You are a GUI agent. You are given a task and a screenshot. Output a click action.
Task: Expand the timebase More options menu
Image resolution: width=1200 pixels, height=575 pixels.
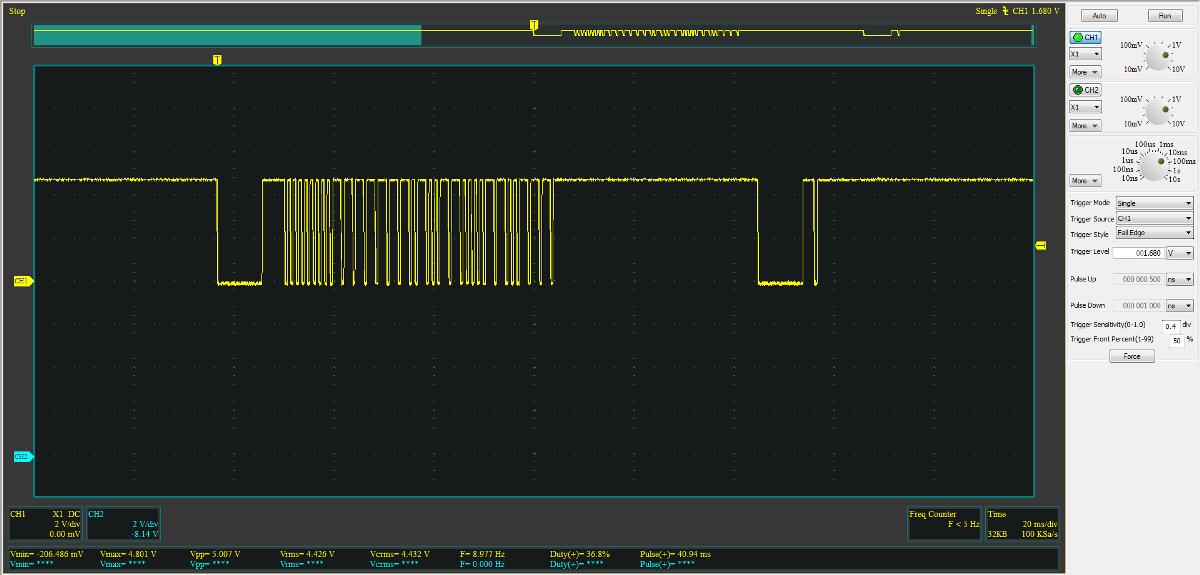tap(1084, 181)
